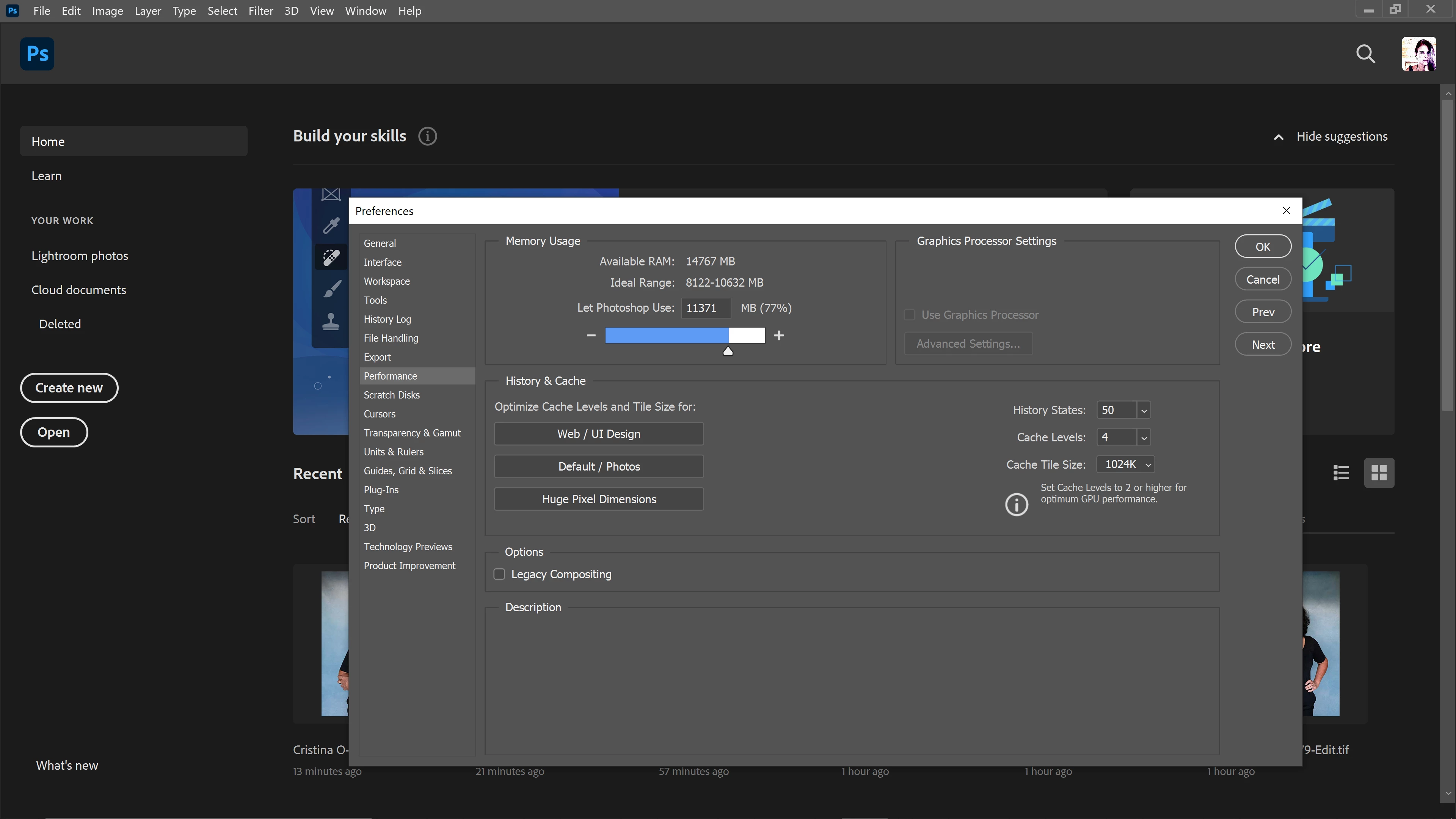The width and height of the screenshot is (1456, 819).
Task: Click OK to confirm preferences
Action: [x=1263, y=246]
